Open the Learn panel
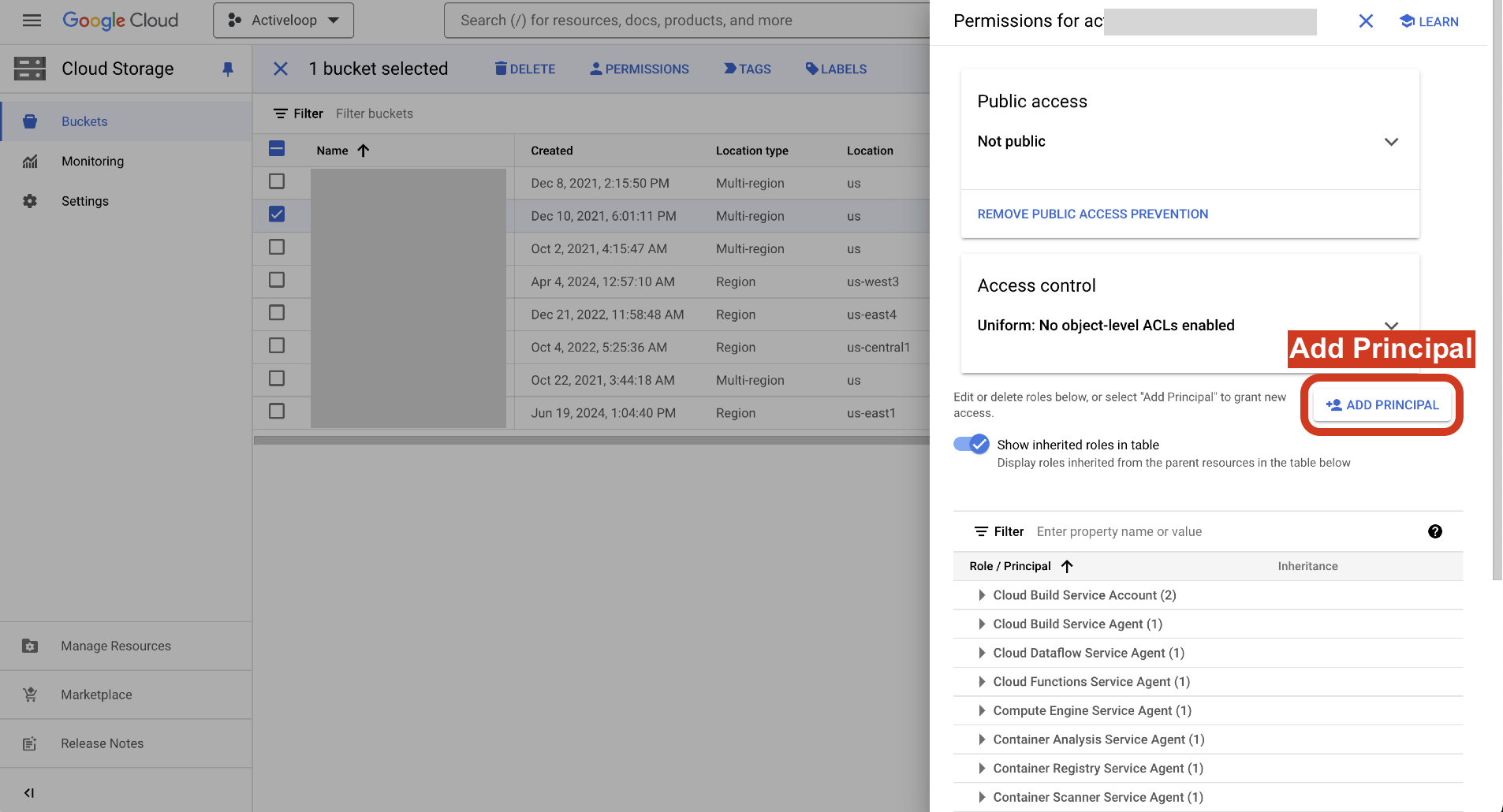This screenshot has width=1503, height=812. click(x=1428, y=21)
